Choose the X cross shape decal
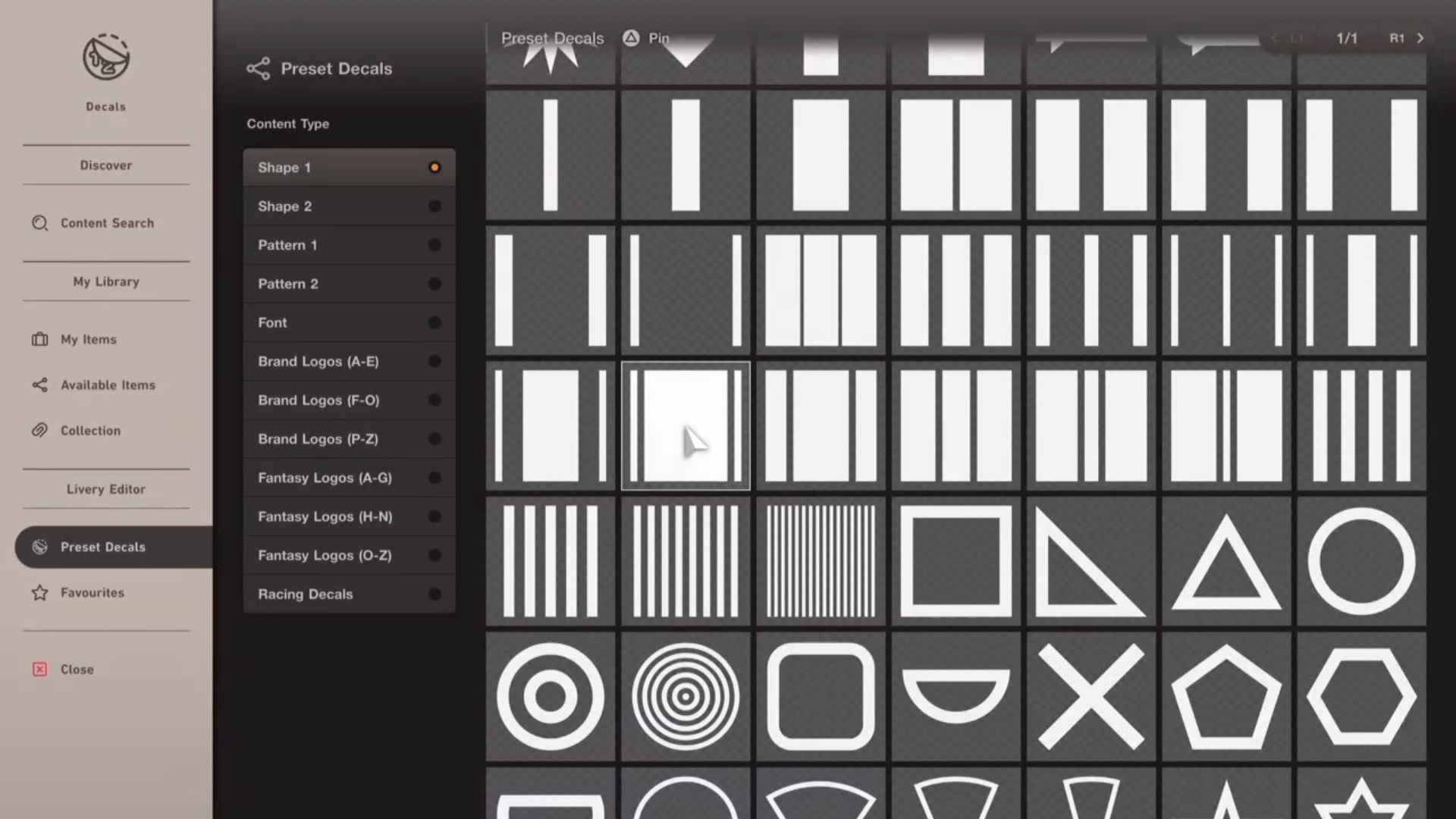1456x819 pixels. [1090, 696]
